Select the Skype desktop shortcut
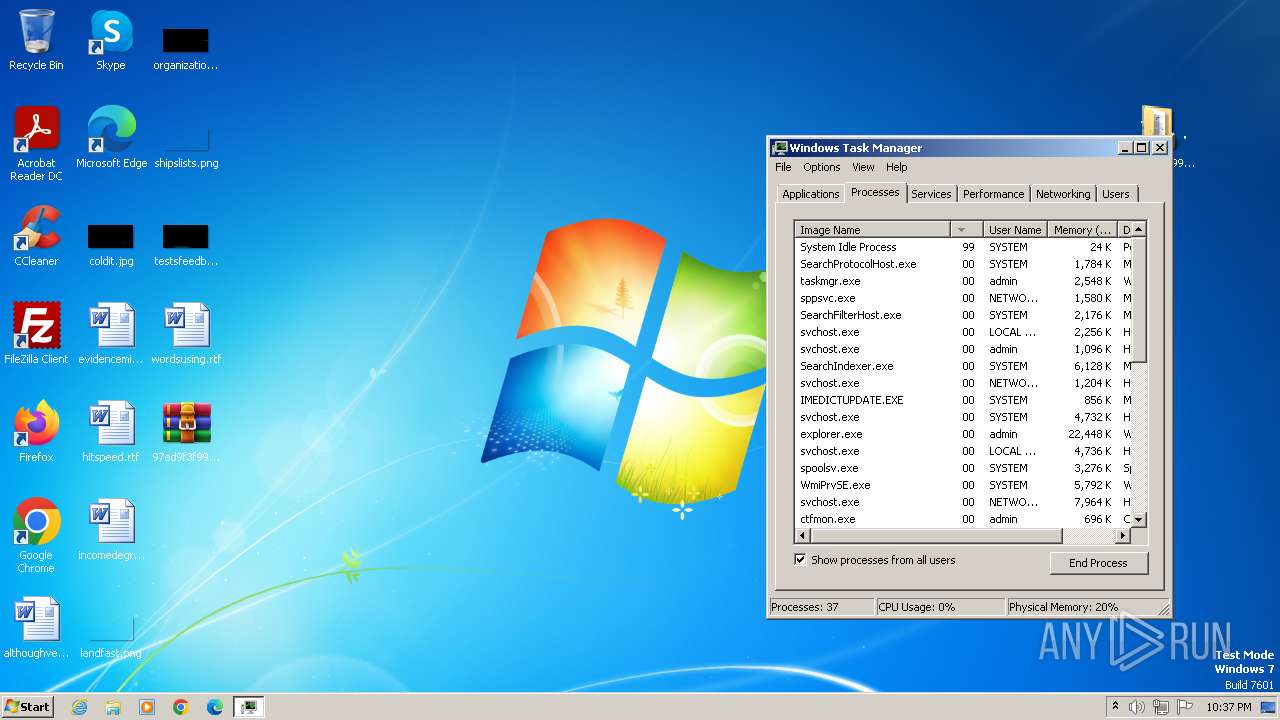 [x=111, y=40]
